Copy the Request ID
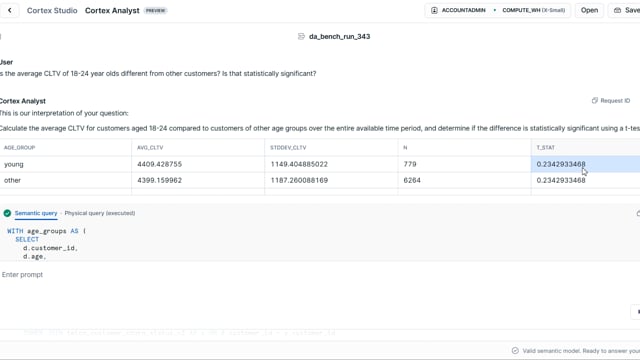The image size is (640, 360). pos(611,100)
